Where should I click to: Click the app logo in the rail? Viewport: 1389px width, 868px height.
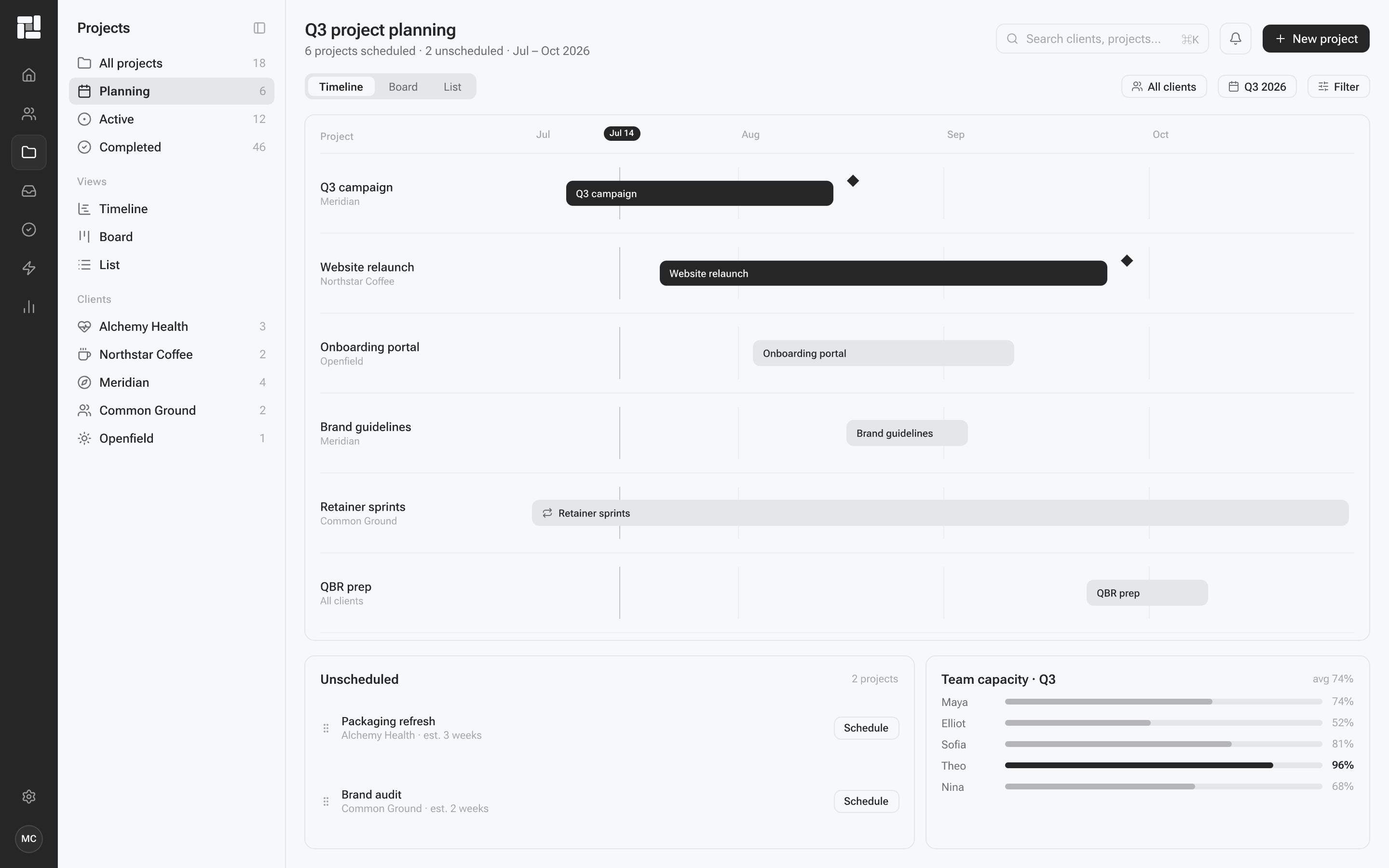point(29,27)
